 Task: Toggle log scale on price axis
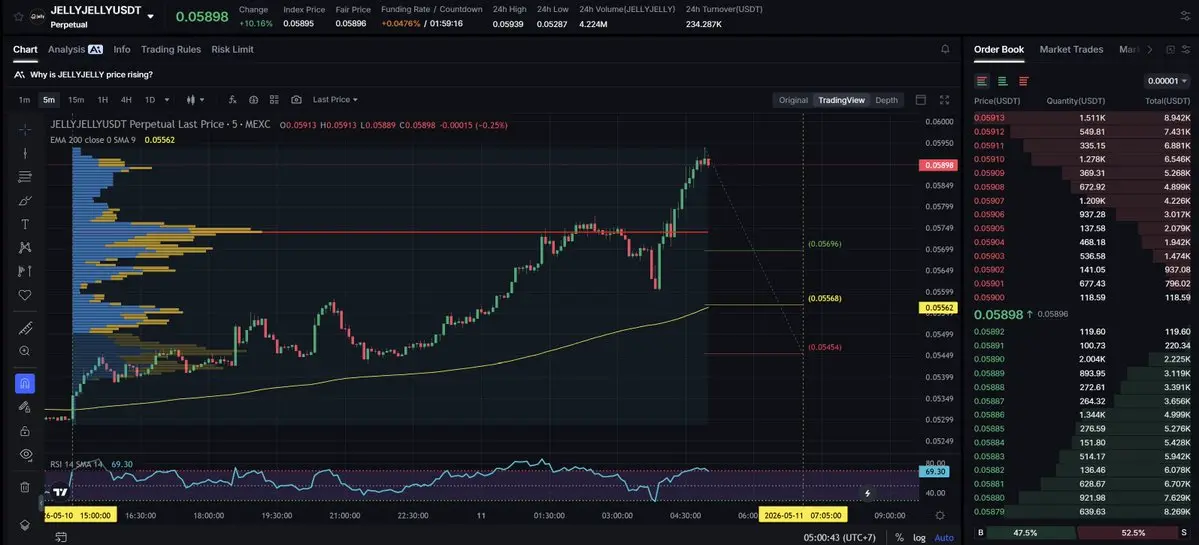point(919,537)
